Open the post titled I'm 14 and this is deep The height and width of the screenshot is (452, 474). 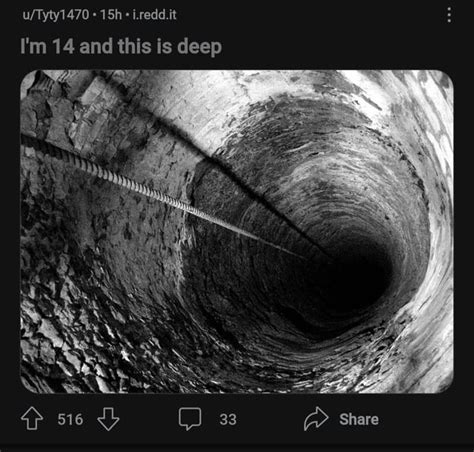coord(121,46)
